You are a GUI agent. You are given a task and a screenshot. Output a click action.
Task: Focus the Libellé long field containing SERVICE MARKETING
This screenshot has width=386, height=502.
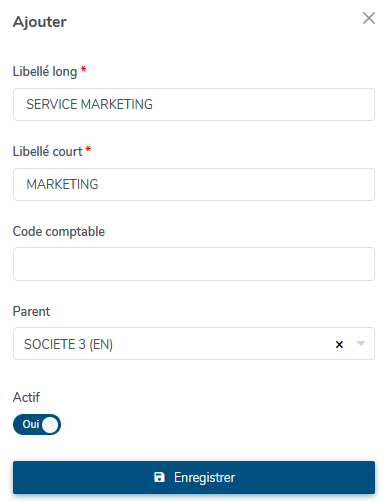click(x=194, y=104)
